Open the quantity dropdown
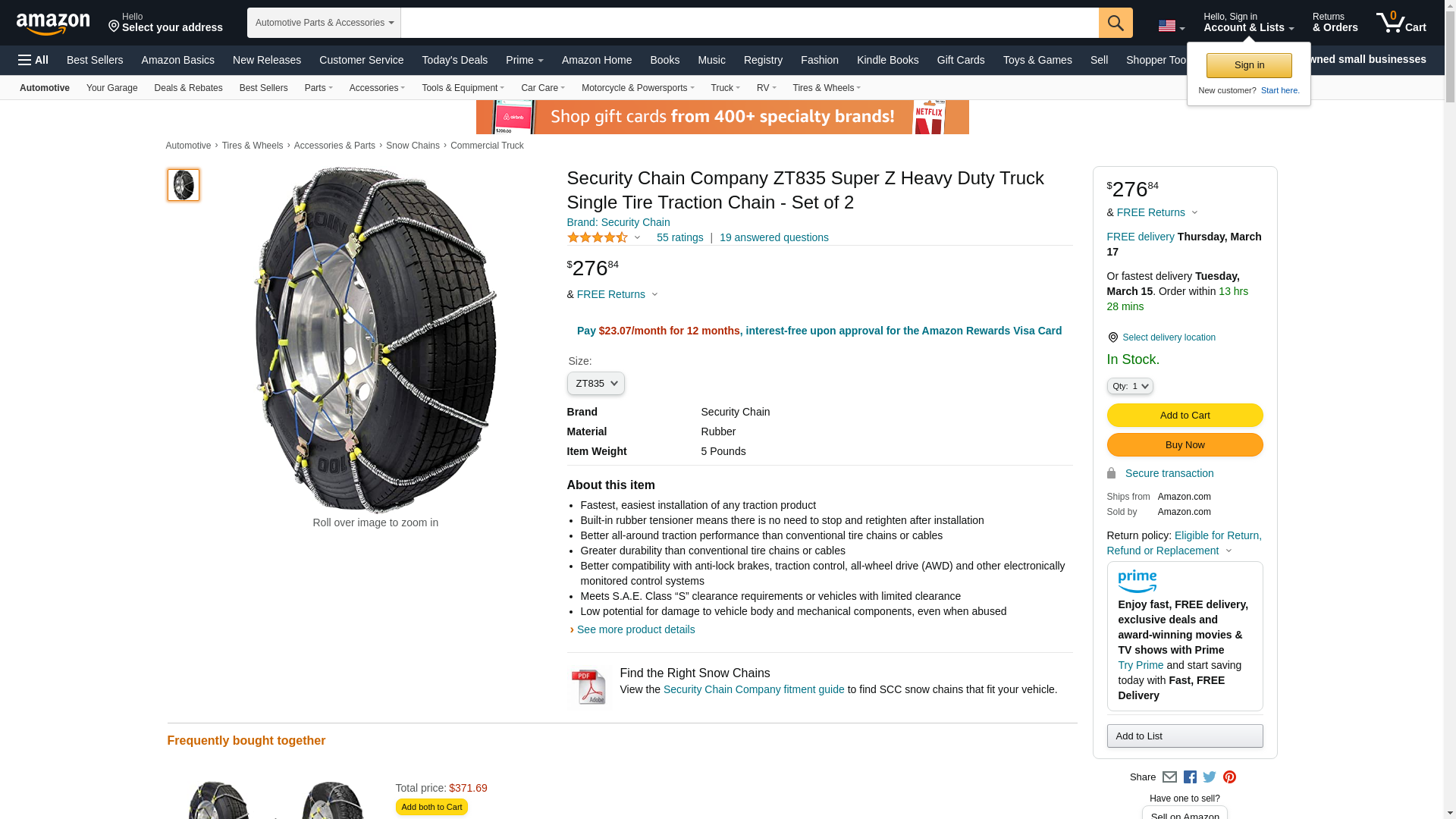Screen dimensions: 1456x819 (1129, 386)
